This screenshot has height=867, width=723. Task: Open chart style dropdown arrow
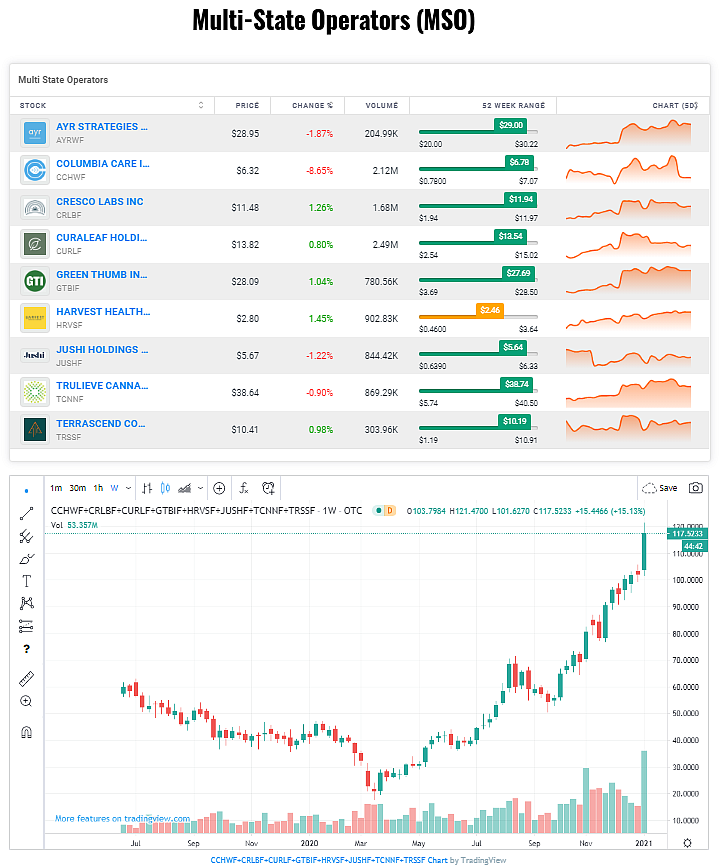200,488
